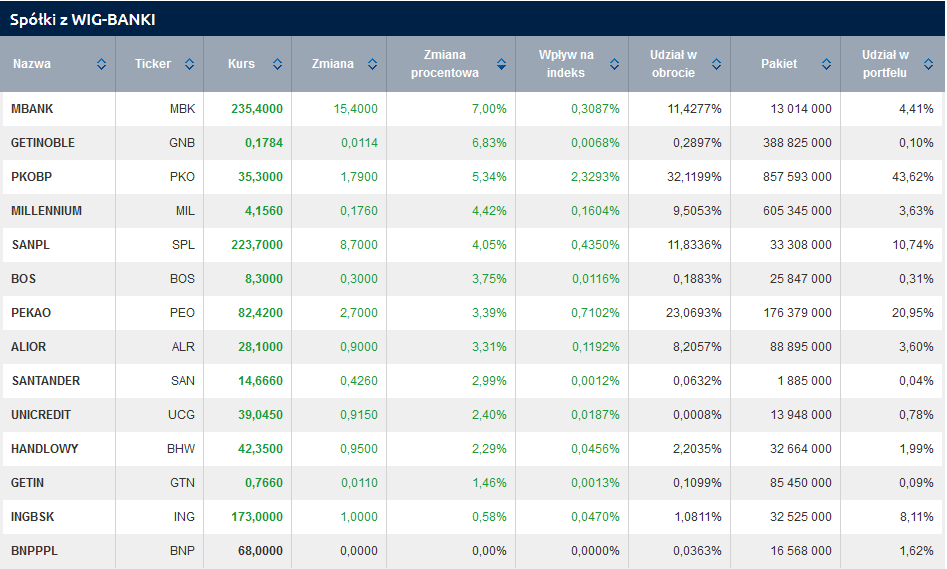
Task: Click the index impact 2,3293%
Action: click(595, 177)
